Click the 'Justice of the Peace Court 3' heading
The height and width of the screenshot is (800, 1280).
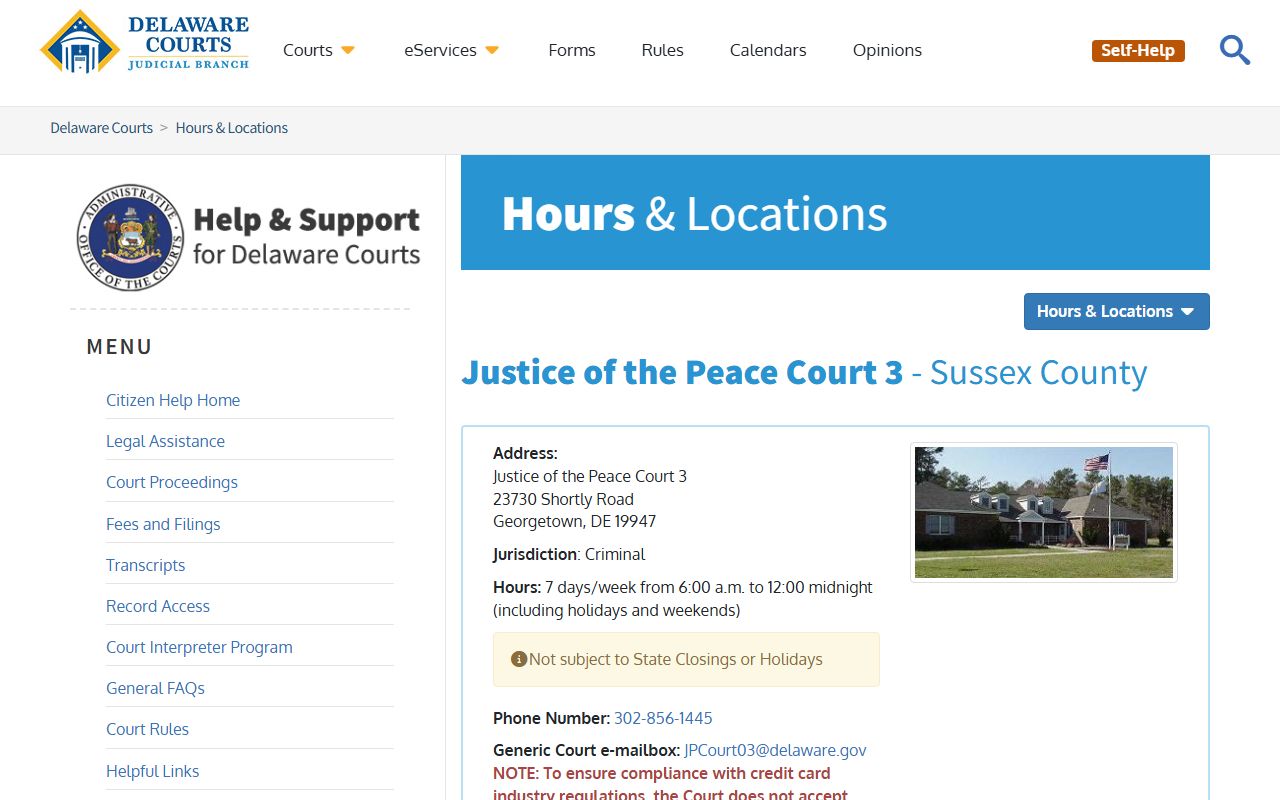[682, 372]
